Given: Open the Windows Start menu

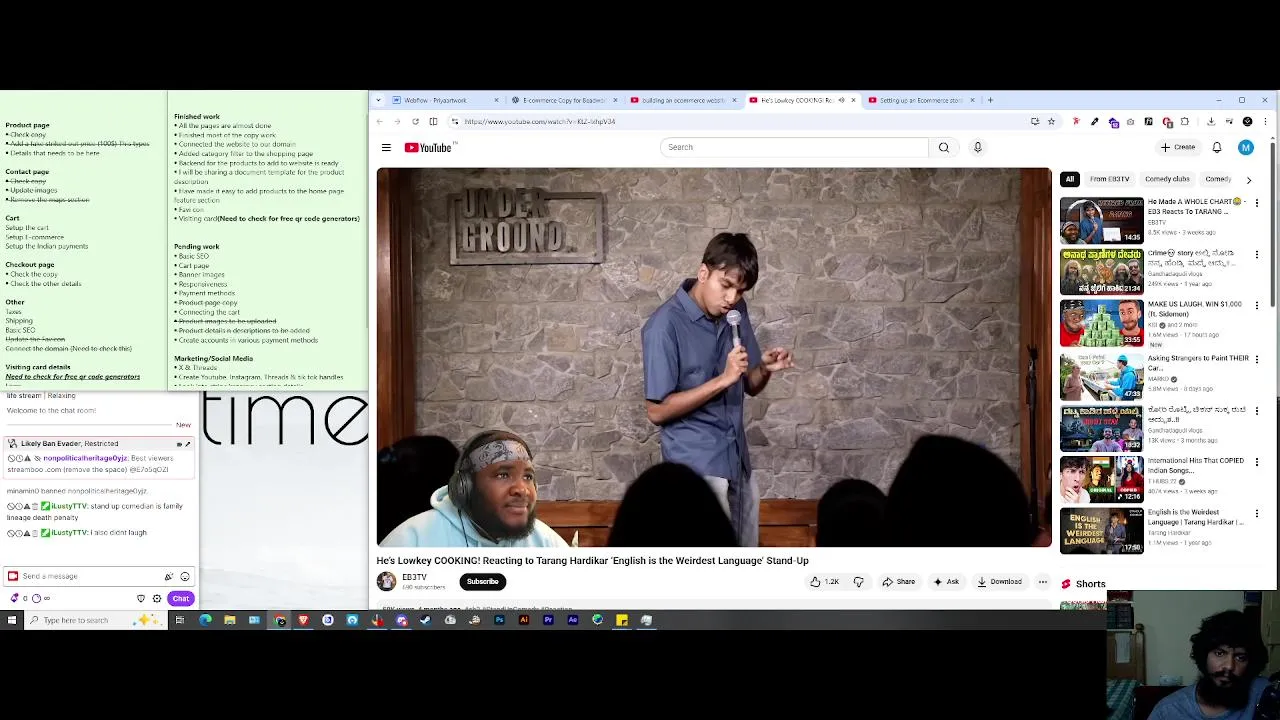Looking at the screenshot, I should pos(12,620).
